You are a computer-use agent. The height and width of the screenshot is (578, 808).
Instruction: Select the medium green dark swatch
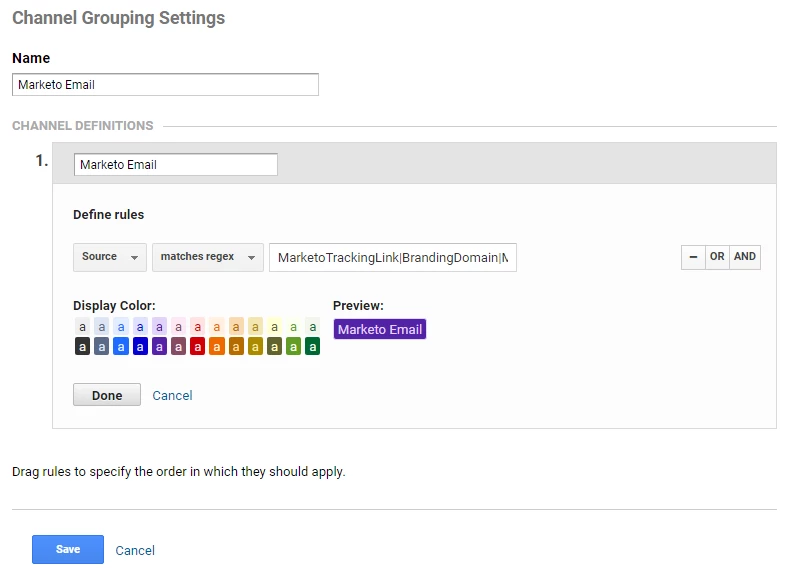pyautogui.click(x=293, y=347)
